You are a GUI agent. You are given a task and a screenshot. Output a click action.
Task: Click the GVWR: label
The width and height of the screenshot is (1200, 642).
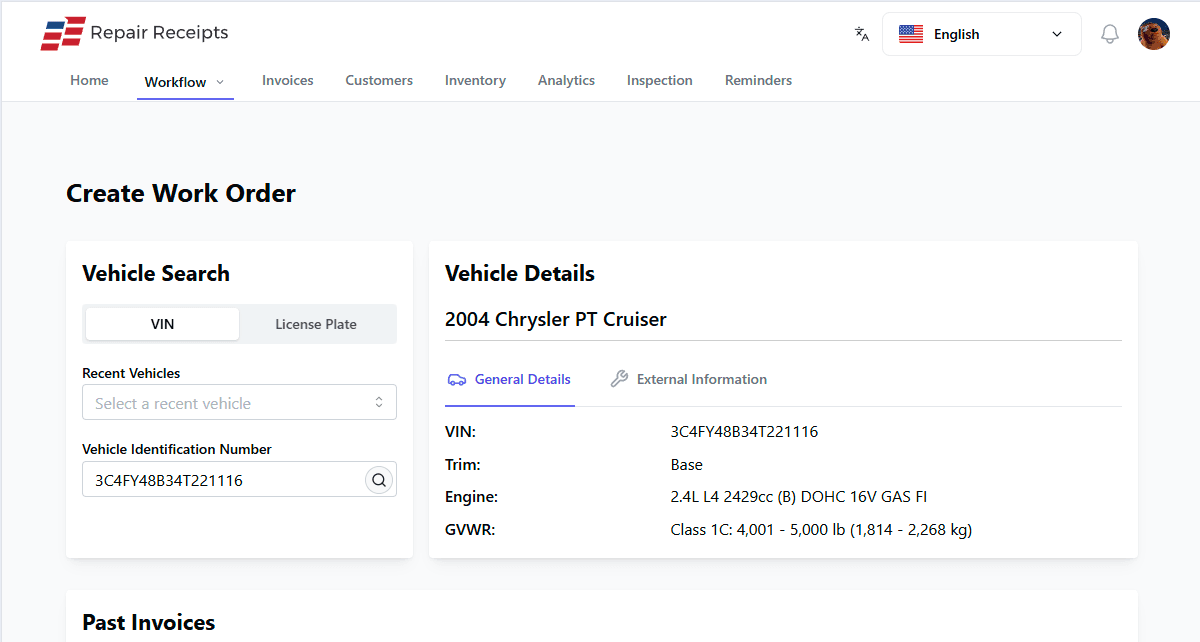pyautogui.click(x=470, y=529)
